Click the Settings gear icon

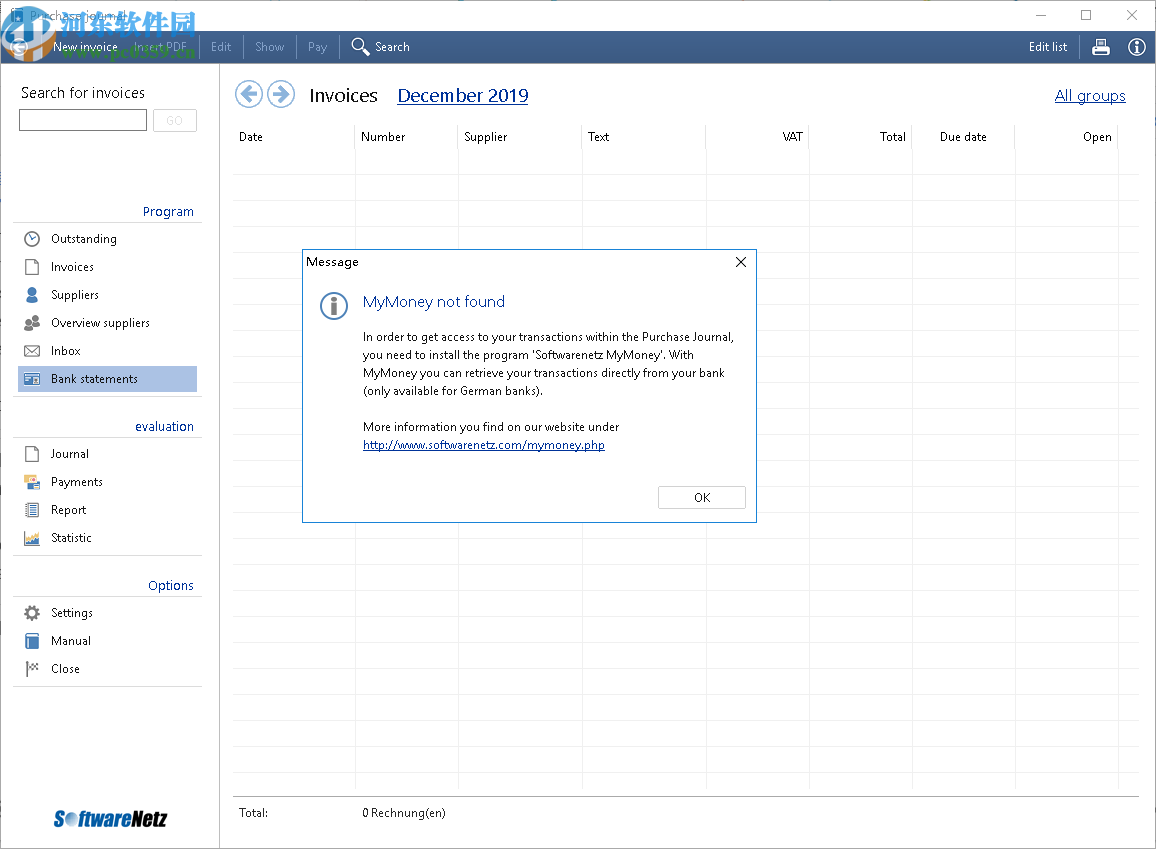point(32,613)
